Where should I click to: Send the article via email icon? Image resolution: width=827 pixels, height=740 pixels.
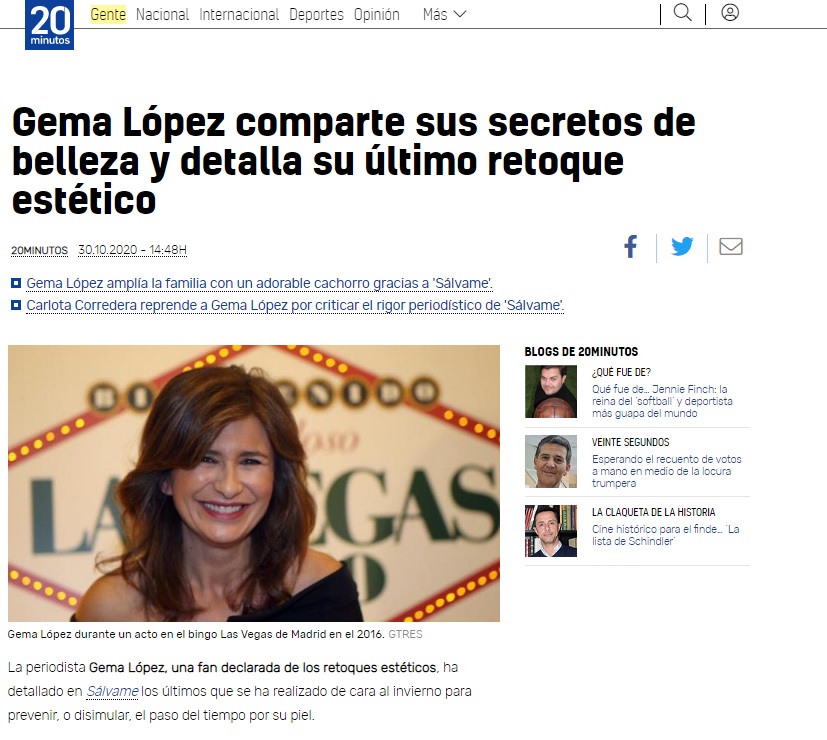(731, 246)
